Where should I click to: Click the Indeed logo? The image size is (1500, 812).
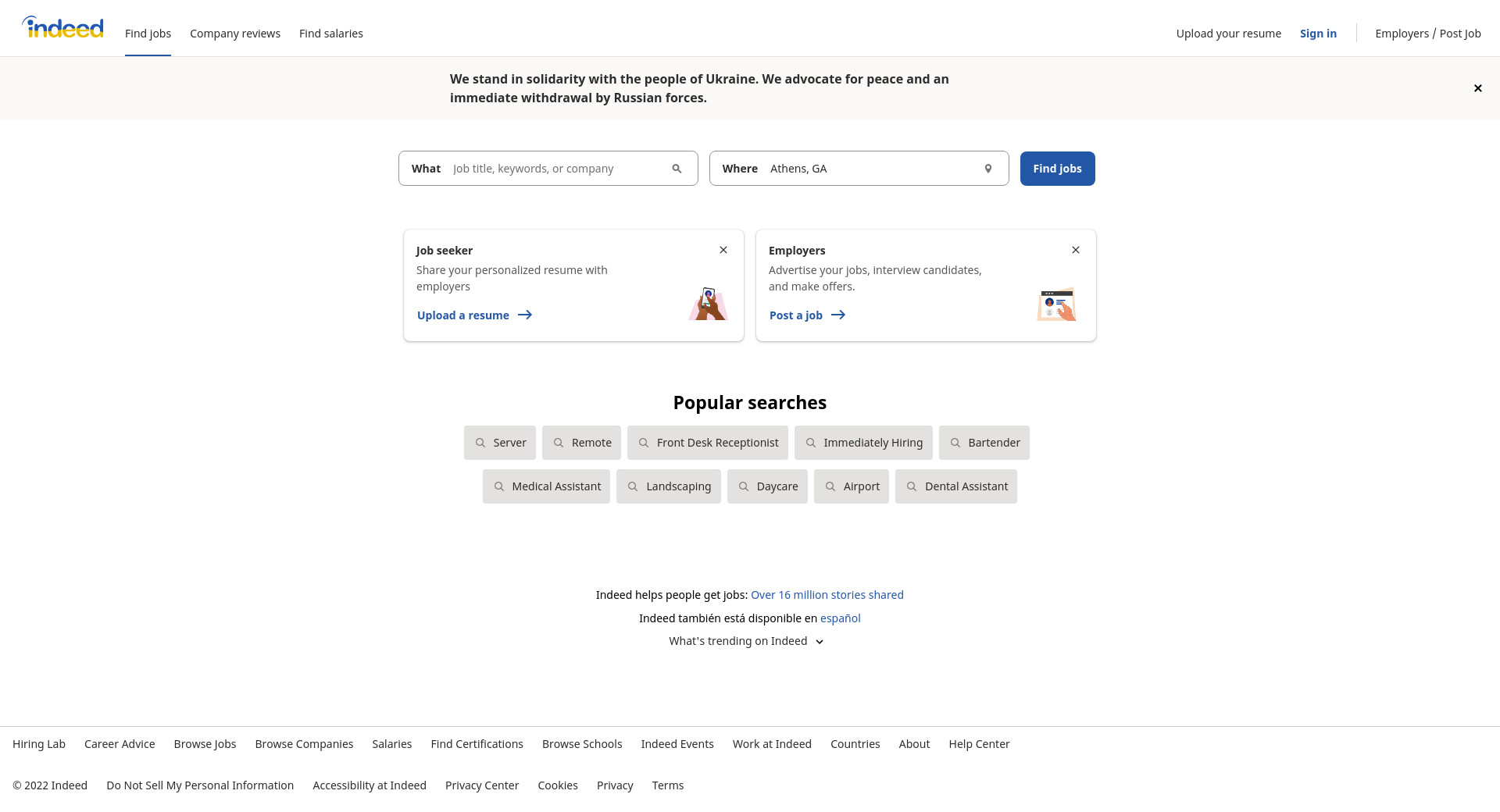pos(62,28)
